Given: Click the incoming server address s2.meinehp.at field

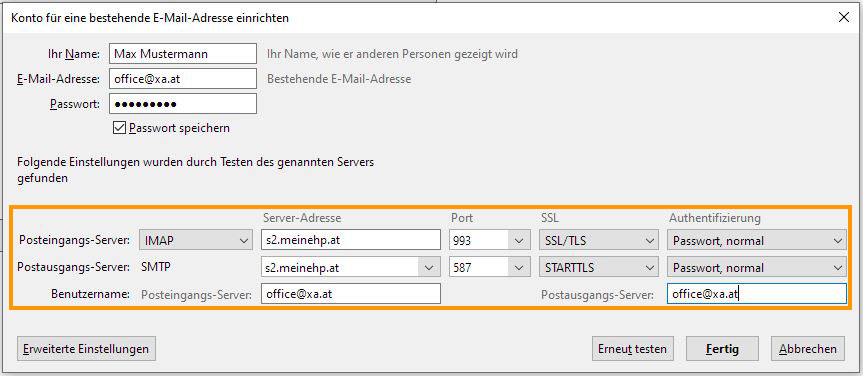Looking at the screenshot, I should [x=351, y=240].
